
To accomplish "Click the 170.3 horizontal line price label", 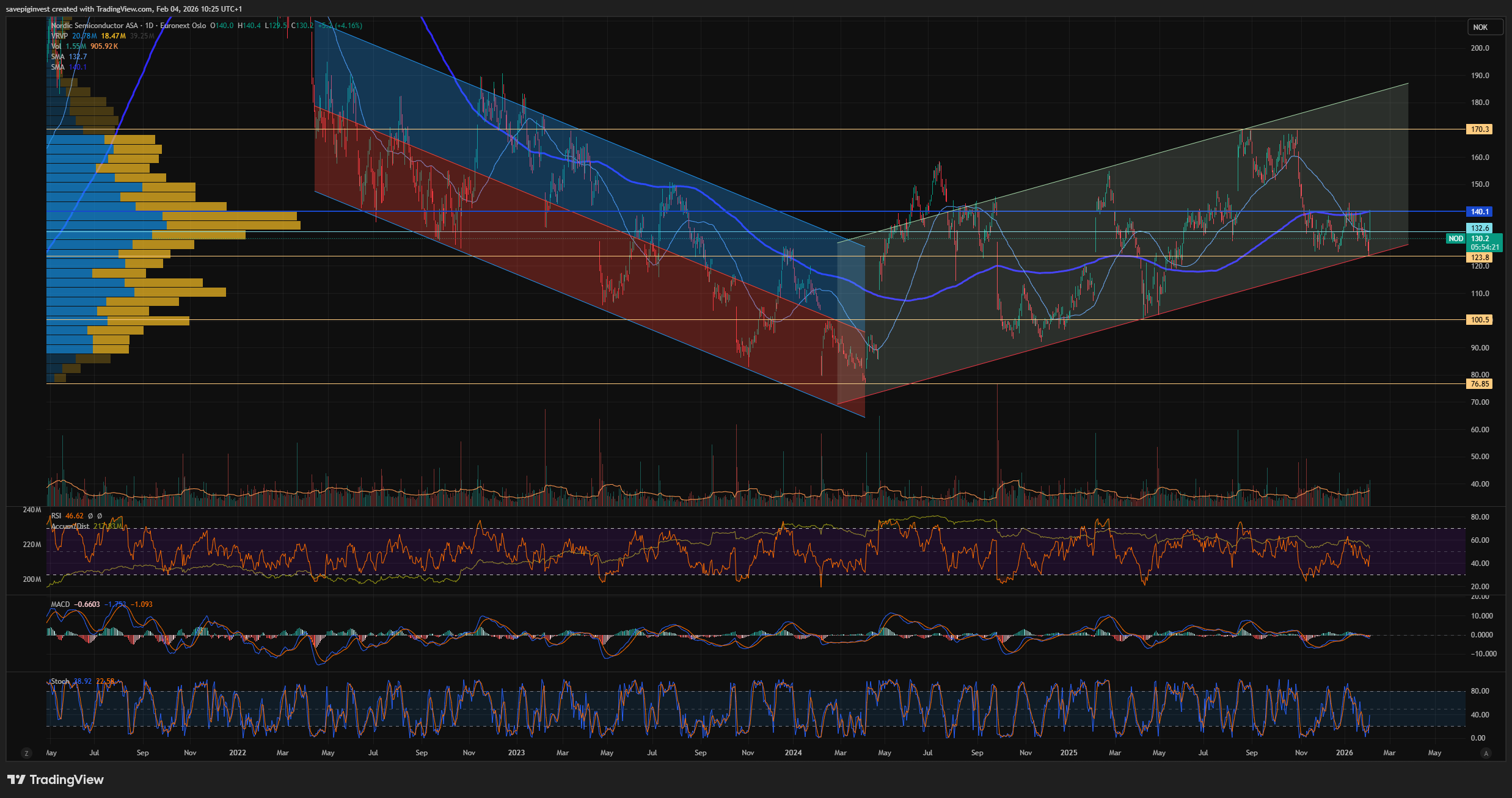I will 1479,129.
